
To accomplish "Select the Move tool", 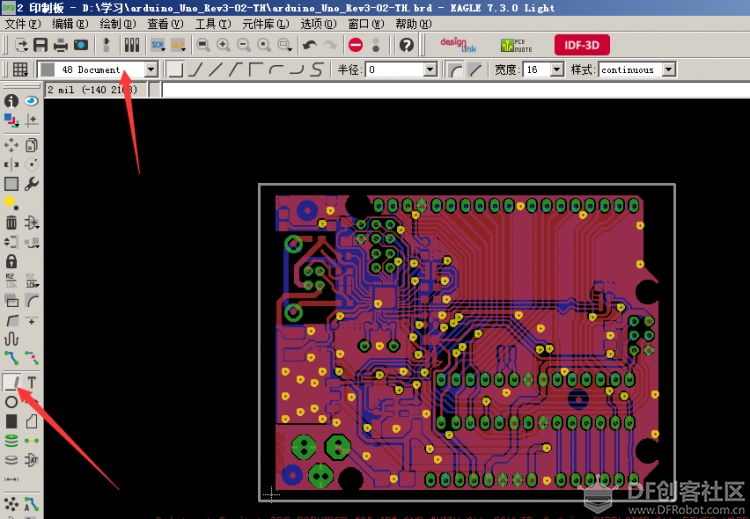I will pos(11,145).
